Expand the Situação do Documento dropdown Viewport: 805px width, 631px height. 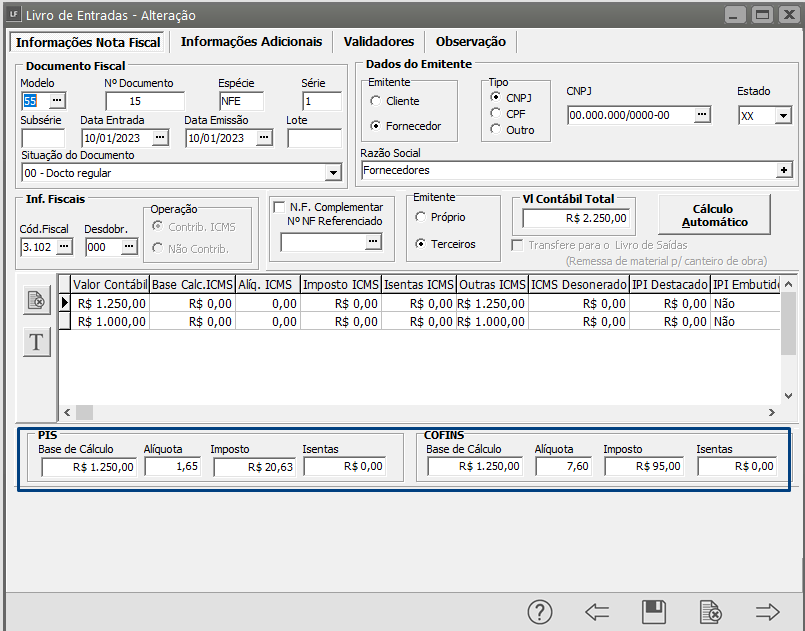coord(333,172)
